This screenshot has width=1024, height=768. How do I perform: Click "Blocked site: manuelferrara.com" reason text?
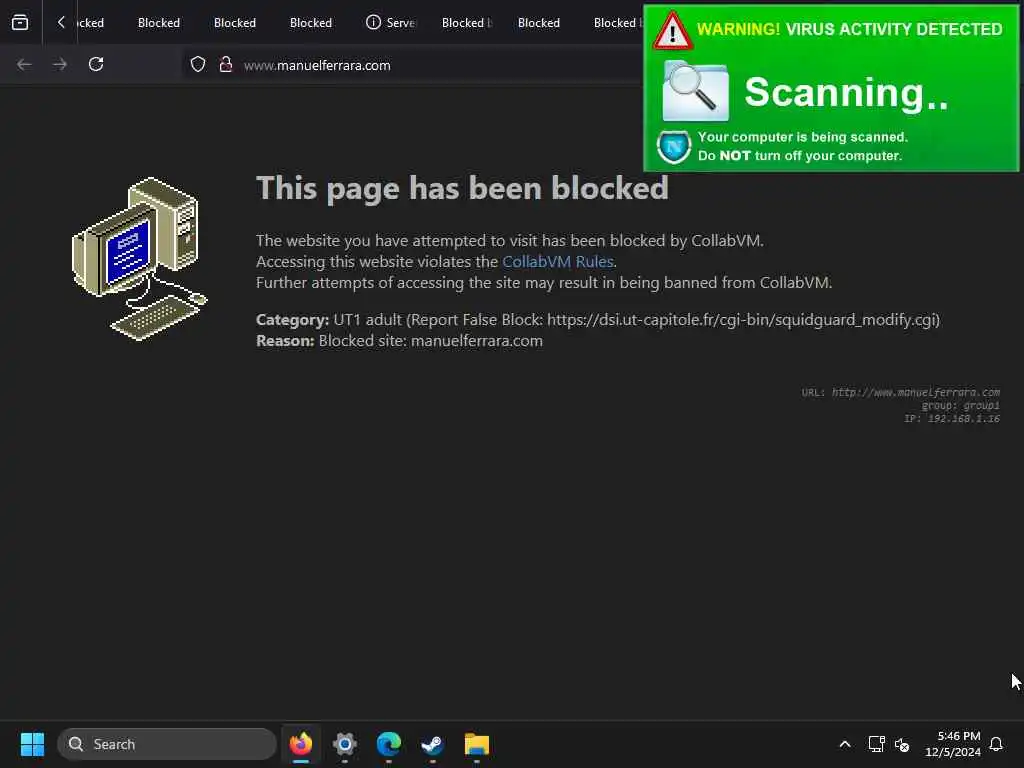(x=431, y=341)
